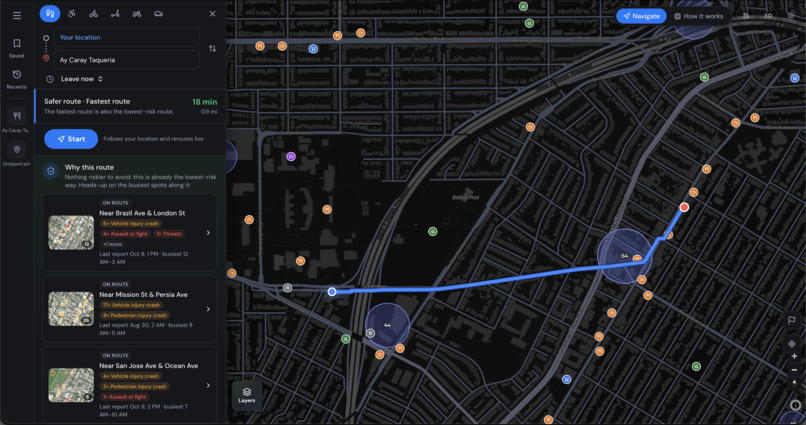Select the Safer route · Fastest route option
This screenshot has height=425, width=806.
coord(131,106)
